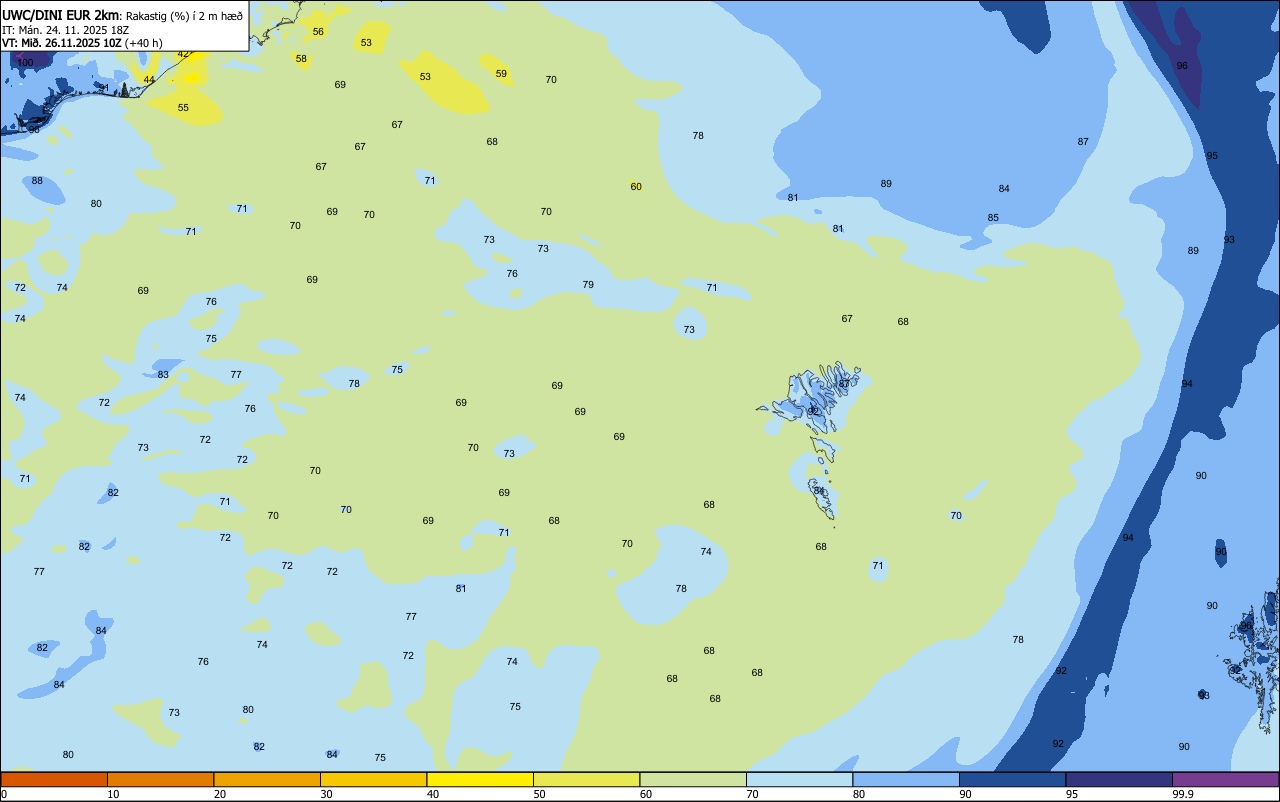Click the golden 30–40 legend swatch

[x=373, y=779]
